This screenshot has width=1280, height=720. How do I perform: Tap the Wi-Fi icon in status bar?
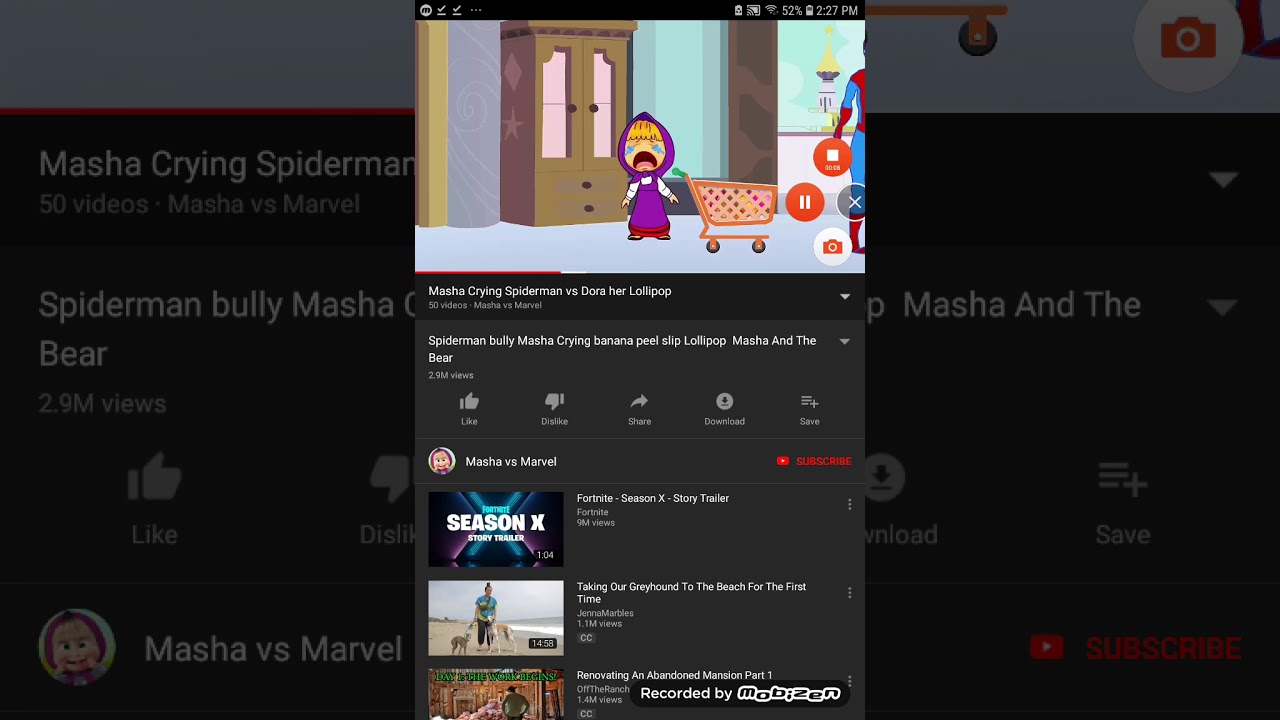[x=771, y=10]
